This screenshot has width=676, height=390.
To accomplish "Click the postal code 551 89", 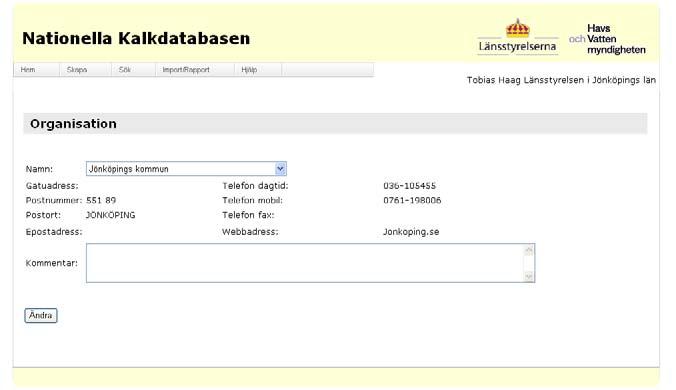I will [101, 200].
